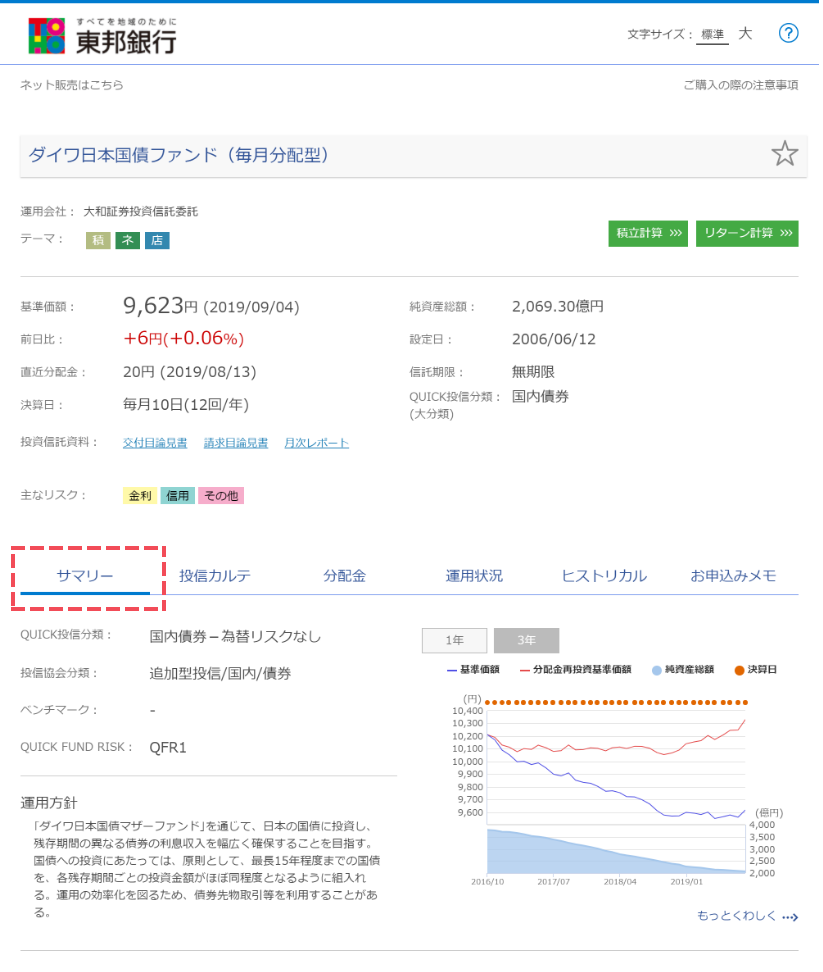Click the リターン計算 button

[x=747, y=233]
